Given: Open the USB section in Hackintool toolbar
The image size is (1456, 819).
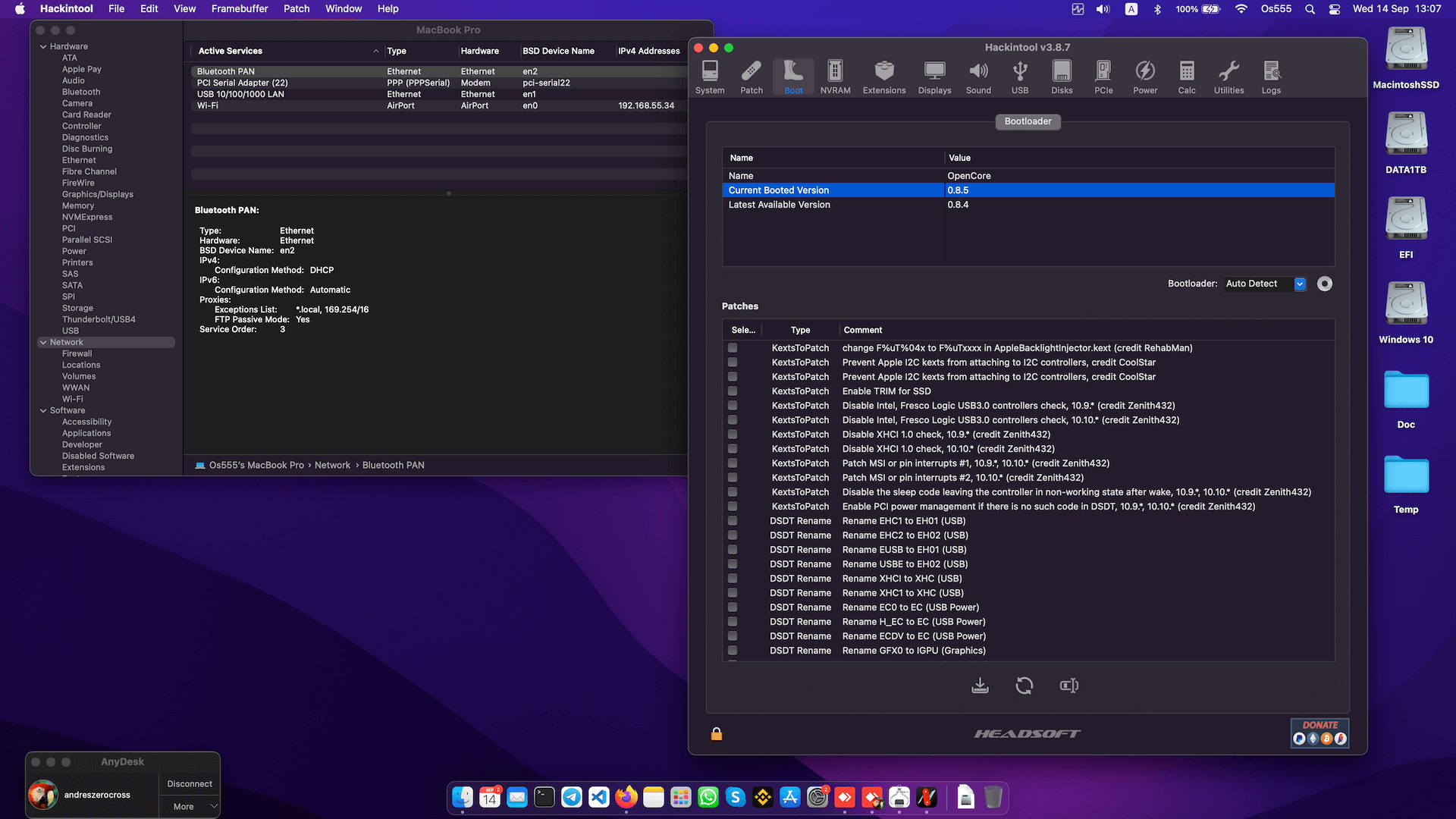Looking at the screenshot, I should pyautogui.click(x=1020, y=77).
